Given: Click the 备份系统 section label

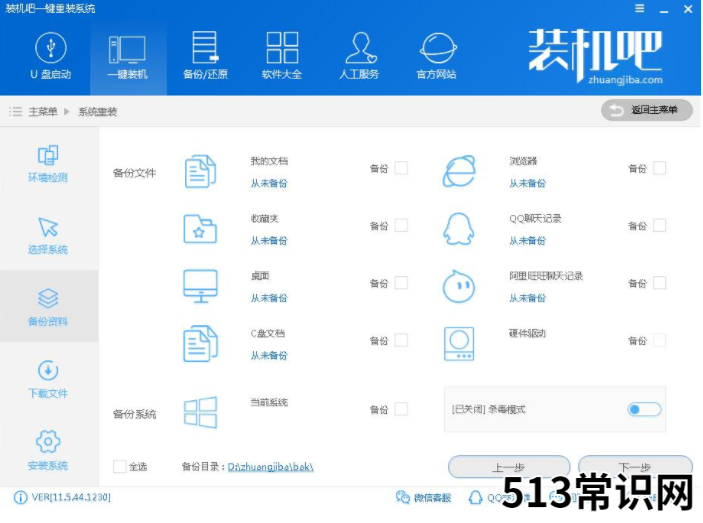Looking at the screenshot, I should [x=135, y=414].
